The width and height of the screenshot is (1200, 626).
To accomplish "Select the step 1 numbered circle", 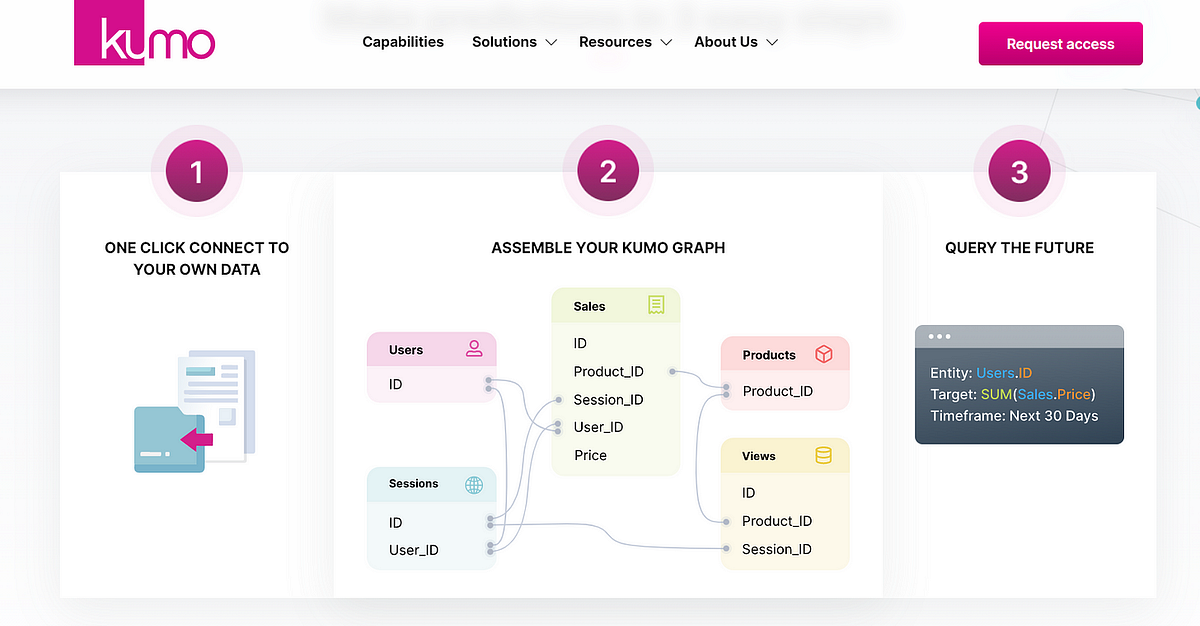I will coord(196,171).
